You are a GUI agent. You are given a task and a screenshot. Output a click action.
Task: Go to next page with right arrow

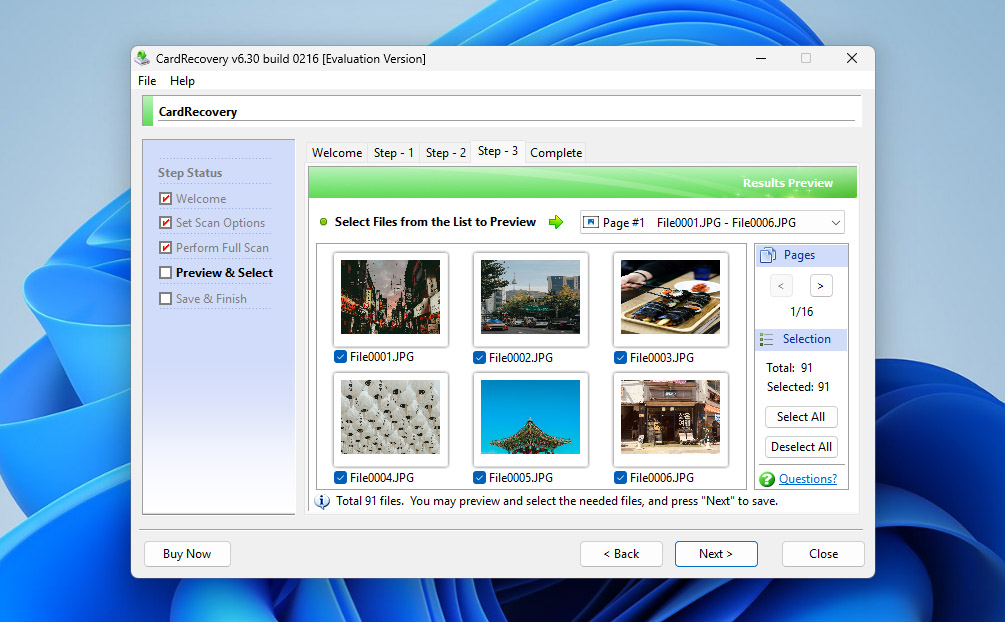tap(821, 286)
